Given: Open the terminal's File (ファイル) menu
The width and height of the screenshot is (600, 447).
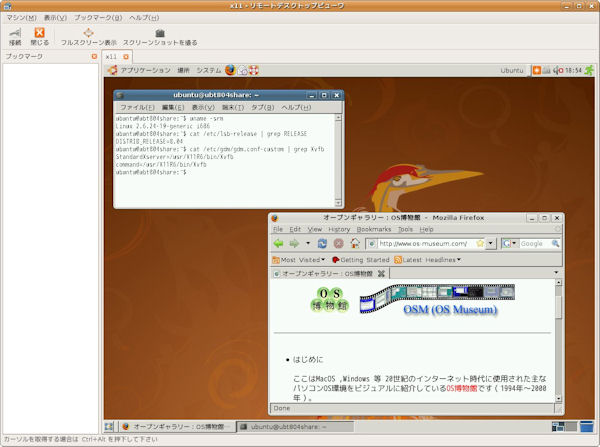Looking at the screenshot, I should (x=137, y=108).
